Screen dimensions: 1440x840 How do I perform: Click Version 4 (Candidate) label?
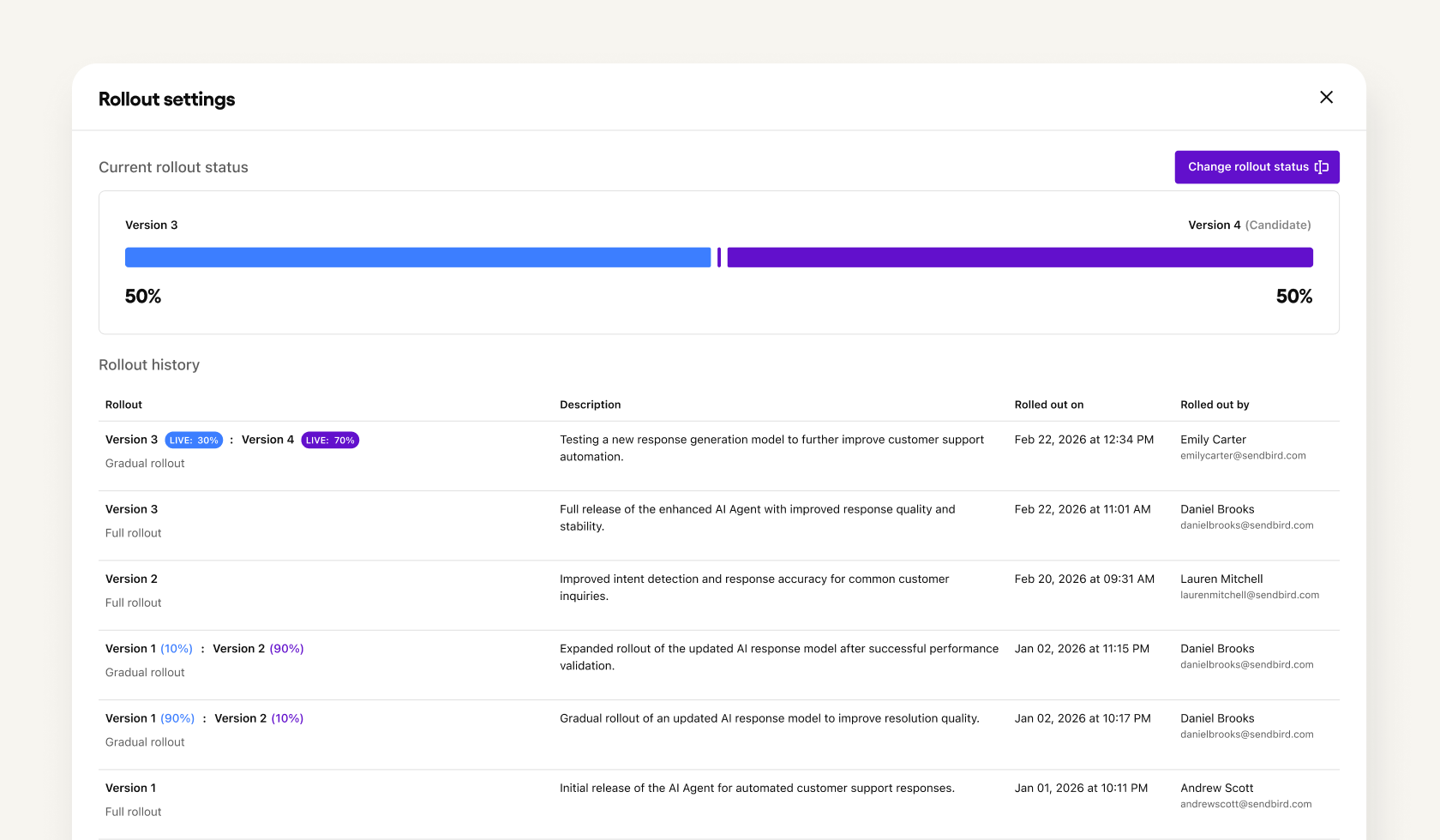coord(1250,225)
